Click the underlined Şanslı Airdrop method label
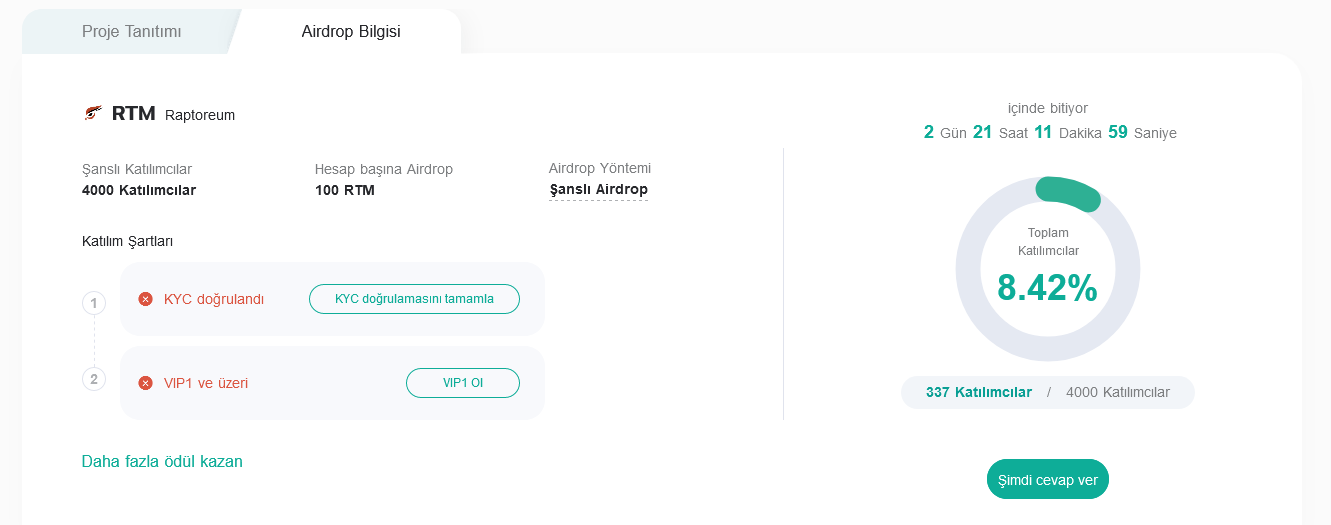This screenshot has height=525, width=1331. 599,190
